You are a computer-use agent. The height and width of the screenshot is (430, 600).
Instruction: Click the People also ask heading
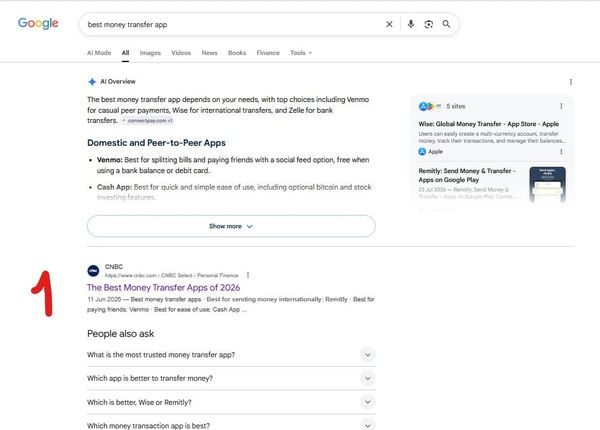[x=121, y=334]
